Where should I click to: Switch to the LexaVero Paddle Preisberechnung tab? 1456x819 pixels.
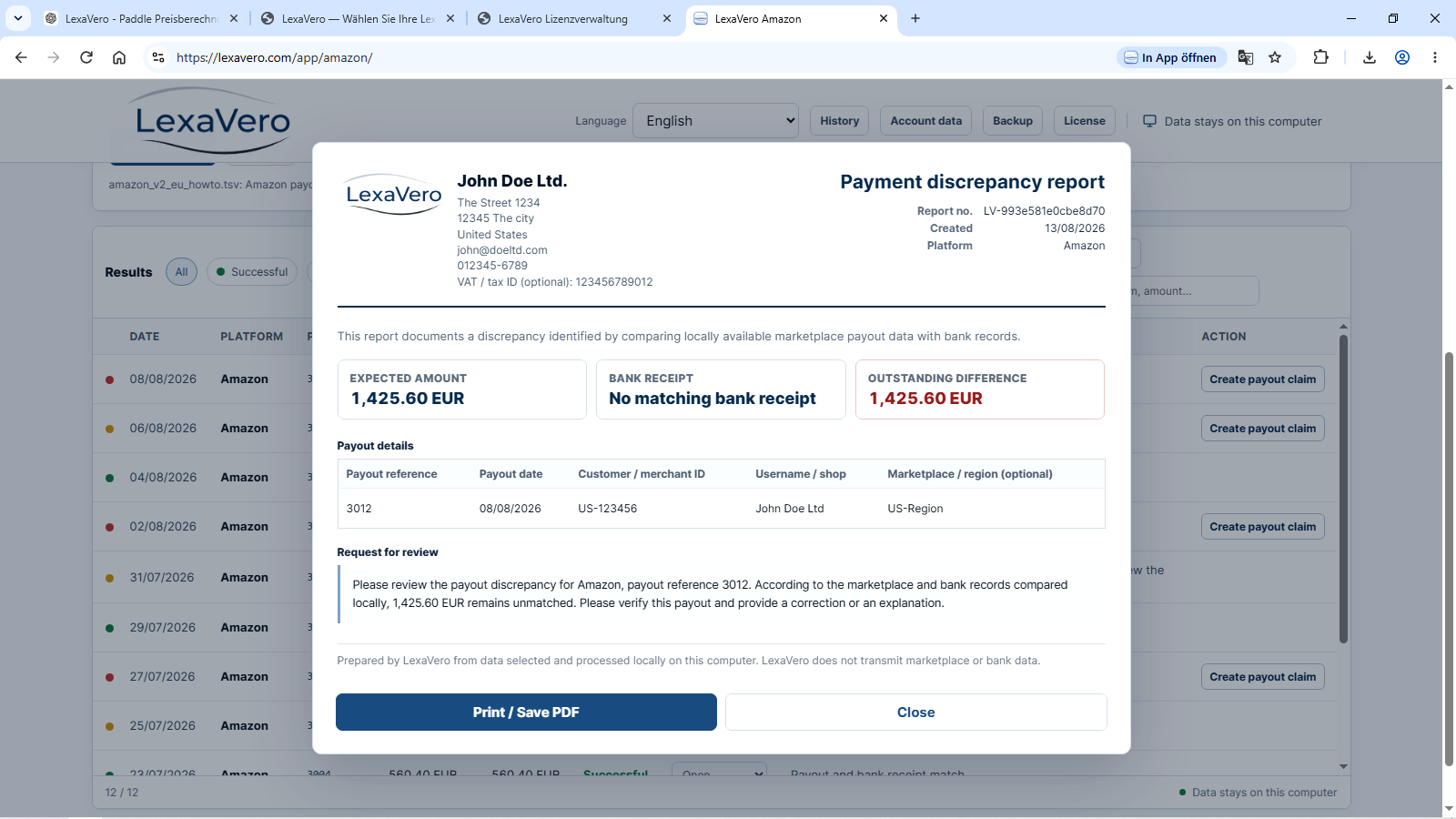tap(141, 18)
